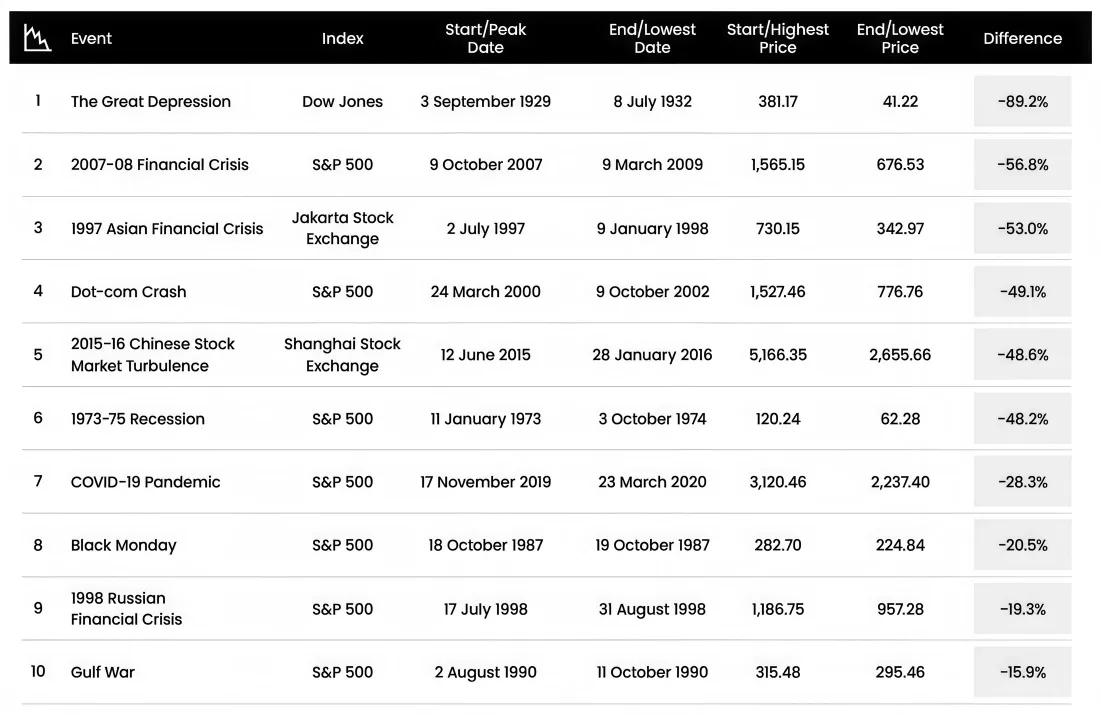This screenshot has width=1101, height=715.
Task: Click the 381.17 price value
Action: click(778, 102)
